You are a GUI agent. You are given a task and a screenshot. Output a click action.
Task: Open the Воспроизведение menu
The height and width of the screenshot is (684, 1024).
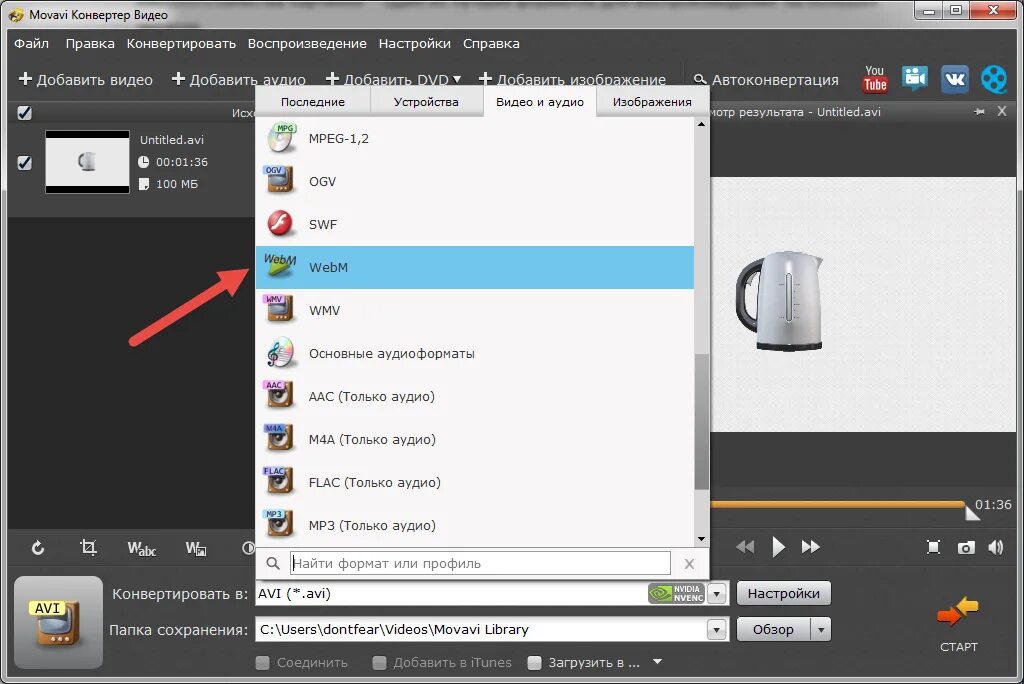click(307, 43)
